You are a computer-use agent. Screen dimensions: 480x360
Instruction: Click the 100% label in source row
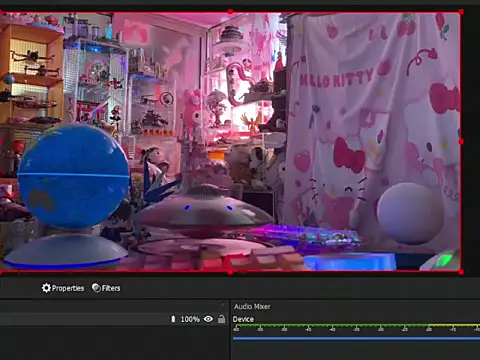190,319
